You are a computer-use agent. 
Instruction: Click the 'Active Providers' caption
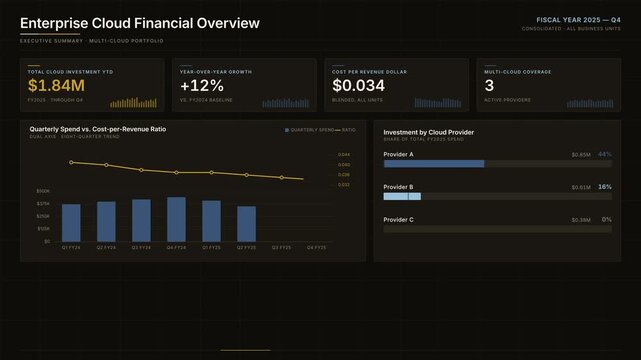pyautogui.click(x=507, y=100)
